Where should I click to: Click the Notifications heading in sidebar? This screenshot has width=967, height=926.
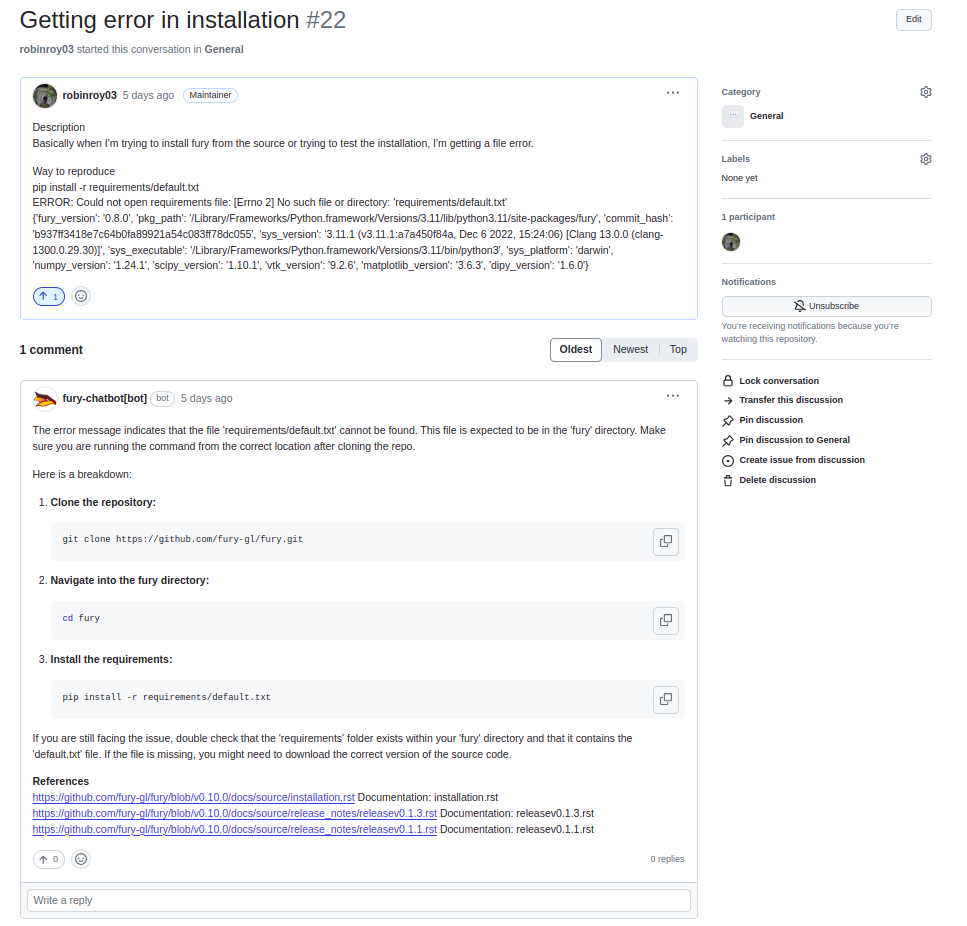(x=749, y=282)
